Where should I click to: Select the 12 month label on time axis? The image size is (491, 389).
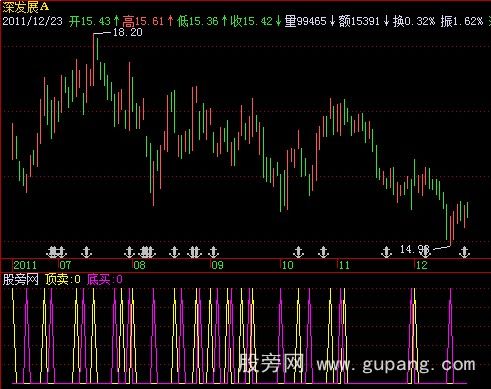[422, 265]
